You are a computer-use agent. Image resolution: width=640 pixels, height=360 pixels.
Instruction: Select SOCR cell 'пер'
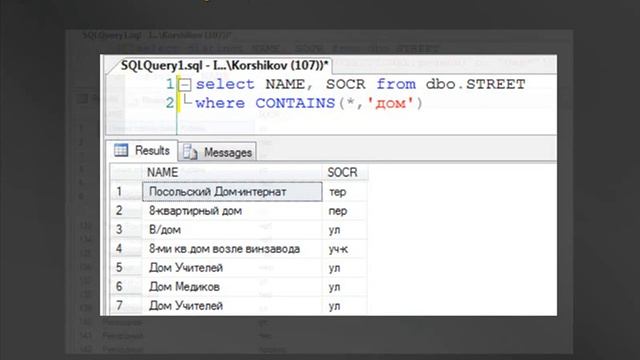pyautogui.click(x=345, y=211)
